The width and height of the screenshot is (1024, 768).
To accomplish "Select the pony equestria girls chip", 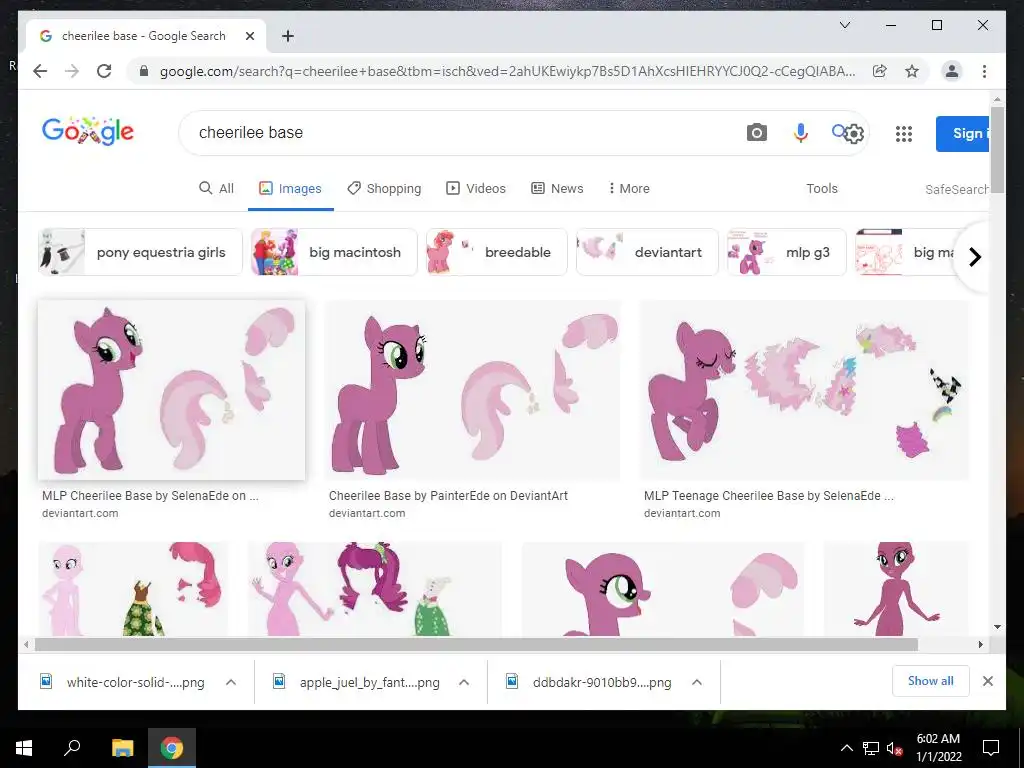I will tap(140, 252).
